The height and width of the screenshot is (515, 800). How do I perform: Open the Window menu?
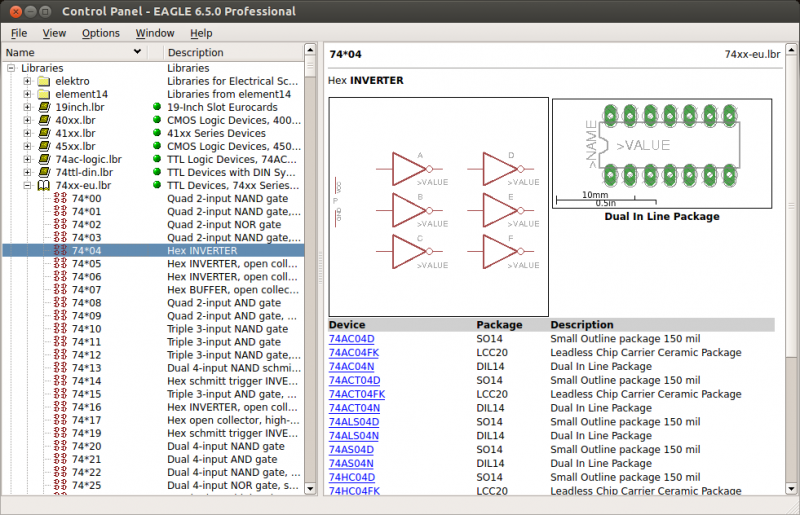point(155,33)
